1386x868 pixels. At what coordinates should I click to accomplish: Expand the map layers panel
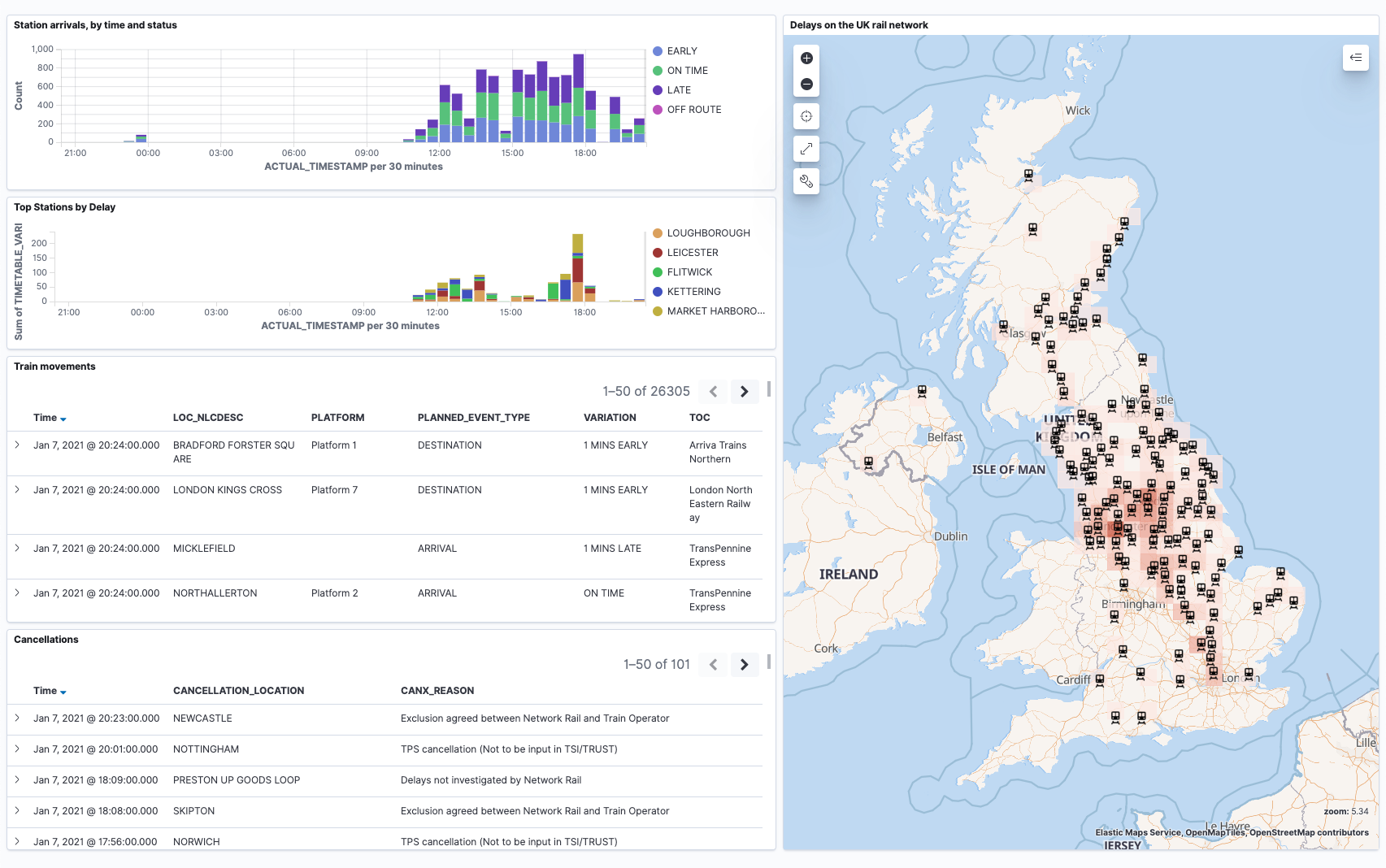tap(1355, 57)
